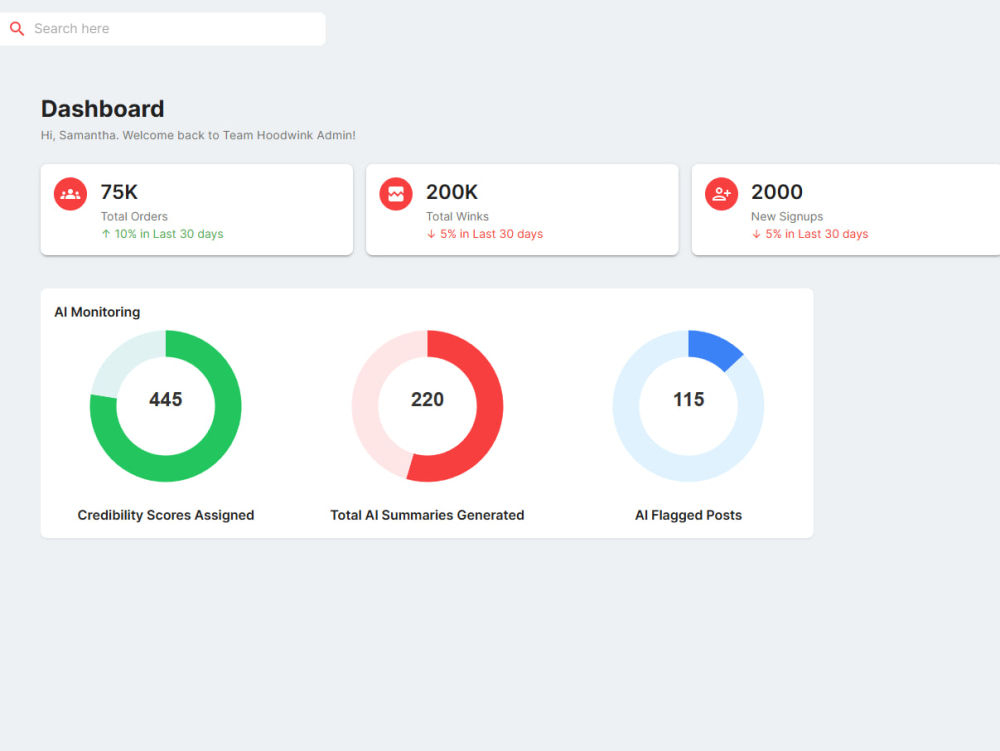The width and height of the screenshot is (1000, 751).
Task: Click Total Winks '5% in Last 30 days'
Action: point(492,234)
